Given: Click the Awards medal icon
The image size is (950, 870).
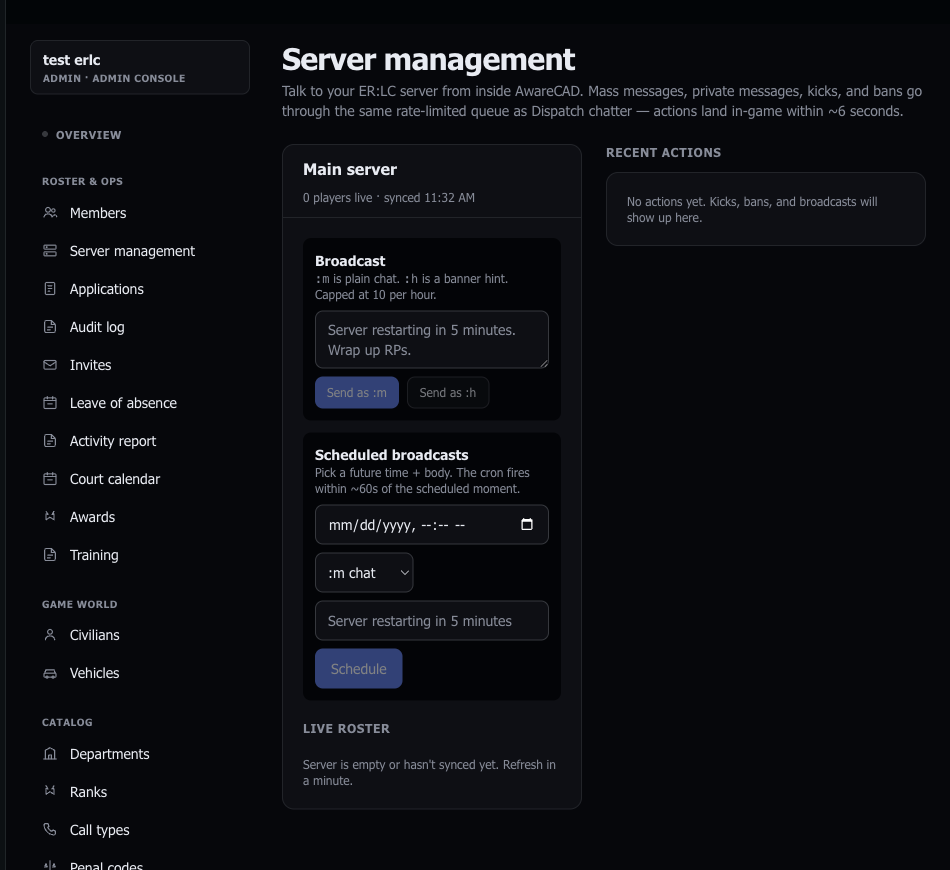Looking at the screenshot, I should [x=50, y=517].
